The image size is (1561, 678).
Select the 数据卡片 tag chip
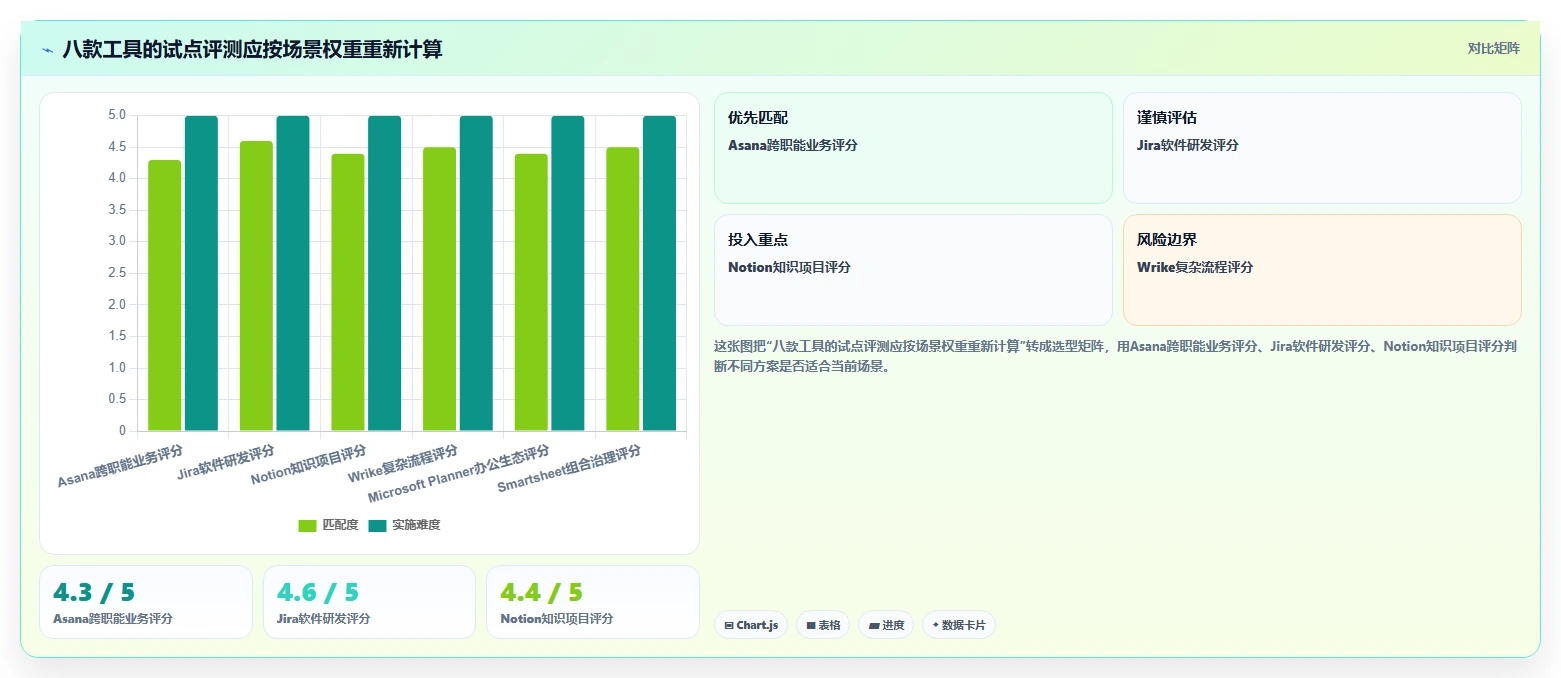click(959, 625)
